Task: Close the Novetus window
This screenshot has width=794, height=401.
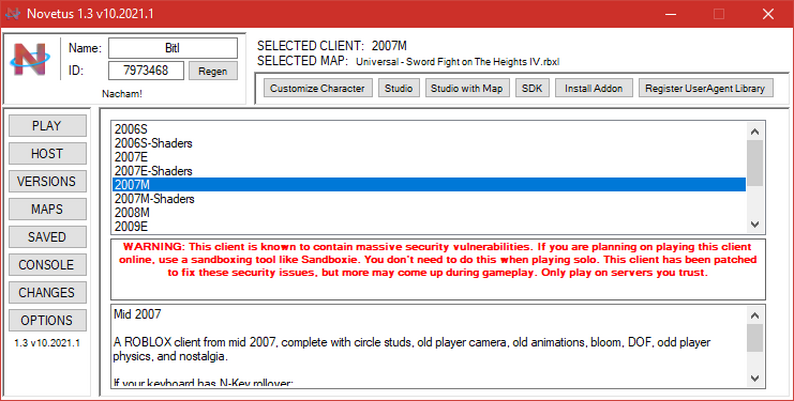Action: point(768,14)
